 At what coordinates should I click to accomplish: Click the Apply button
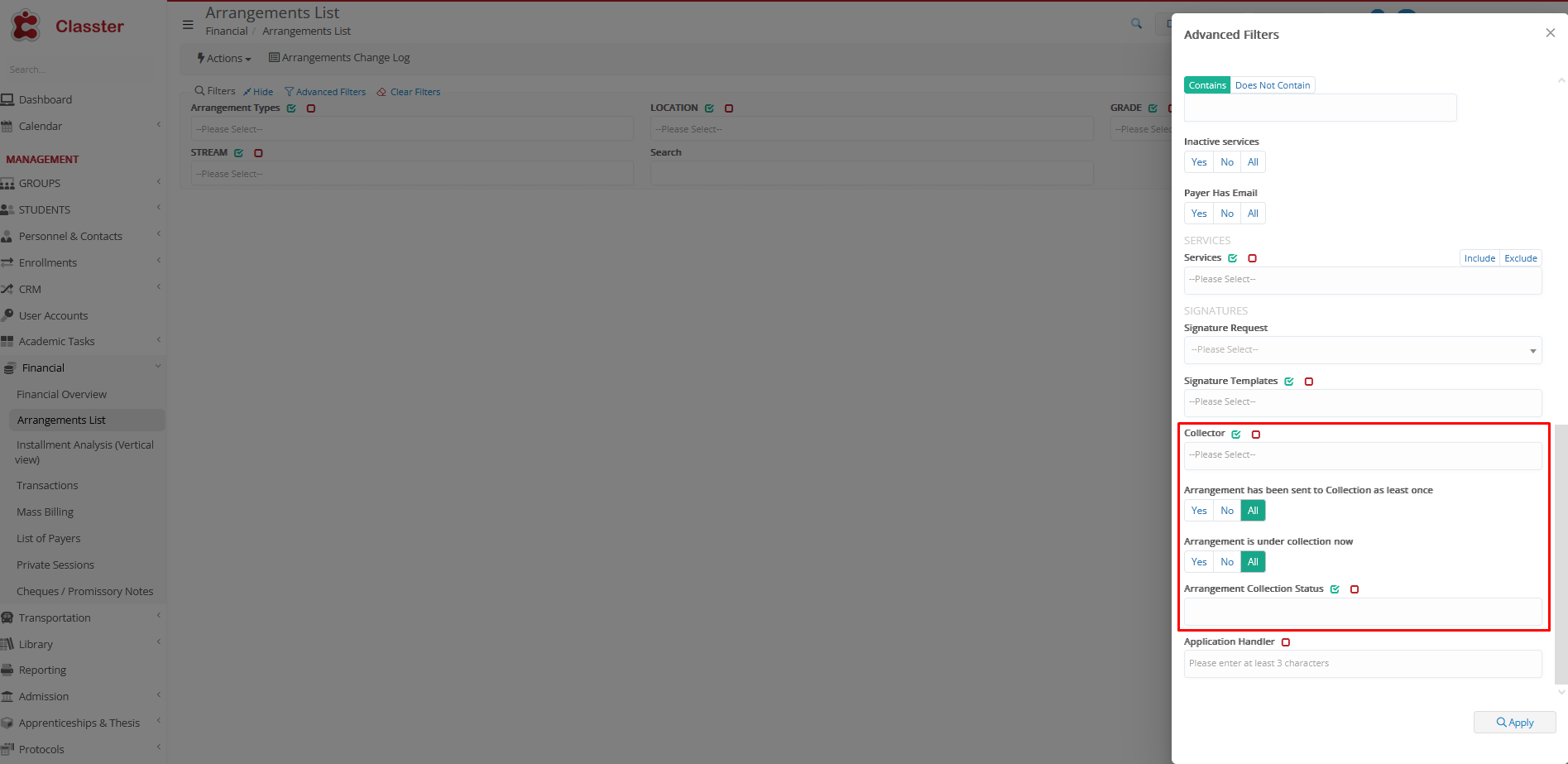coord(1514,723)
